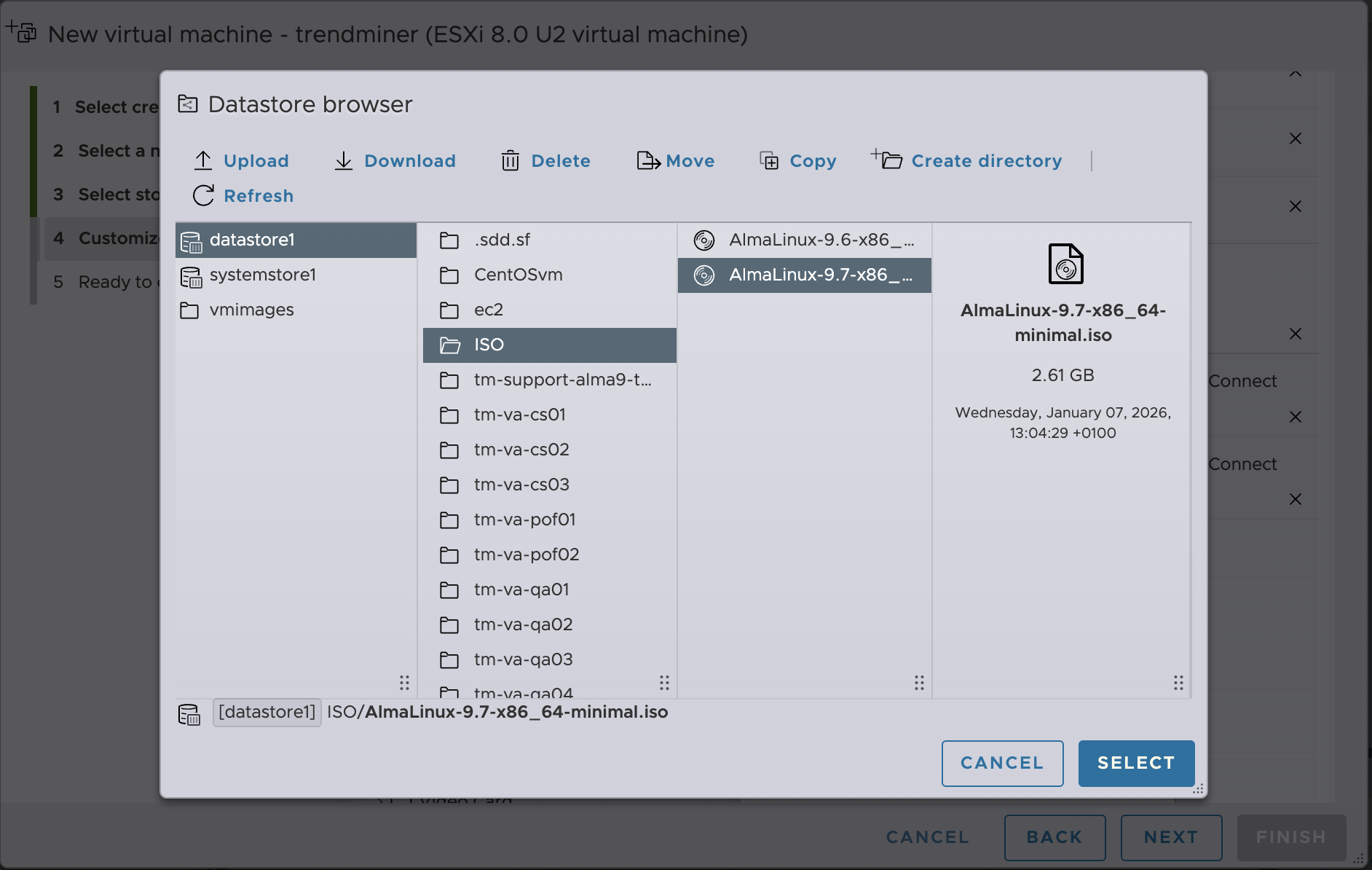Click the Refresh circular arrow icon
This screenshot has height=870, width=1372.
[203, 195]
